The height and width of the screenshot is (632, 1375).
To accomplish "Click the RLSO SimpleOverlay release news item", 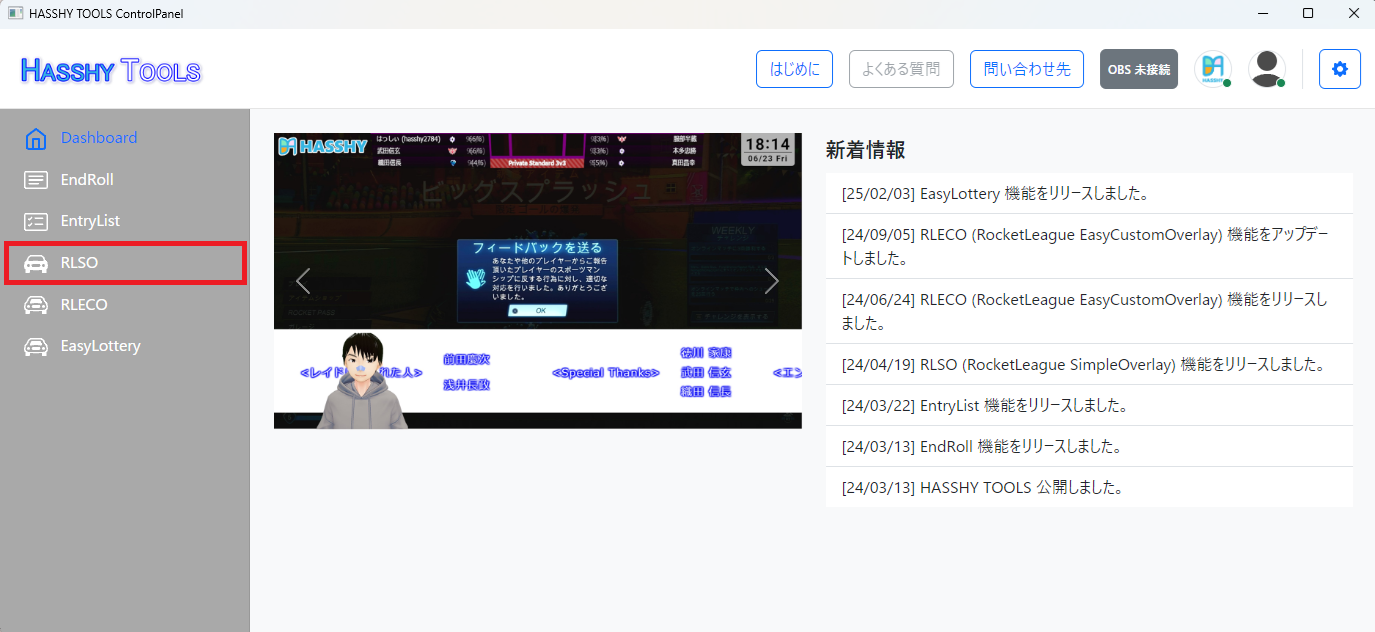I will (x=1089, y=364).
